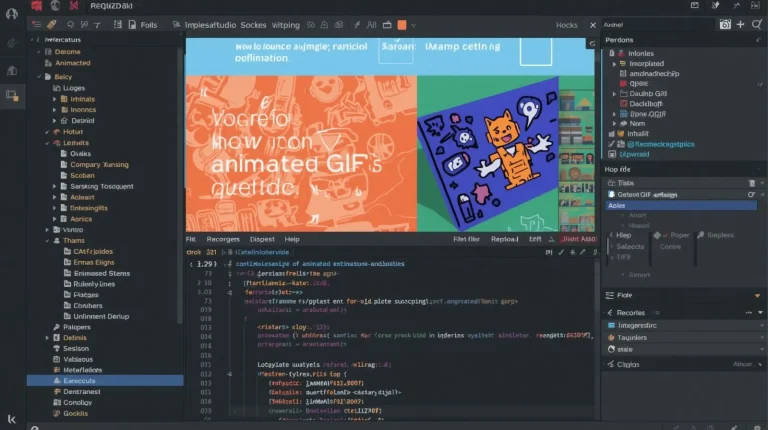Image resolution: width=768 pixels, height=430 pixels.
Task: Click the refresh icon at preview top right
Action: pyautogui.click(x=592, y=44)
